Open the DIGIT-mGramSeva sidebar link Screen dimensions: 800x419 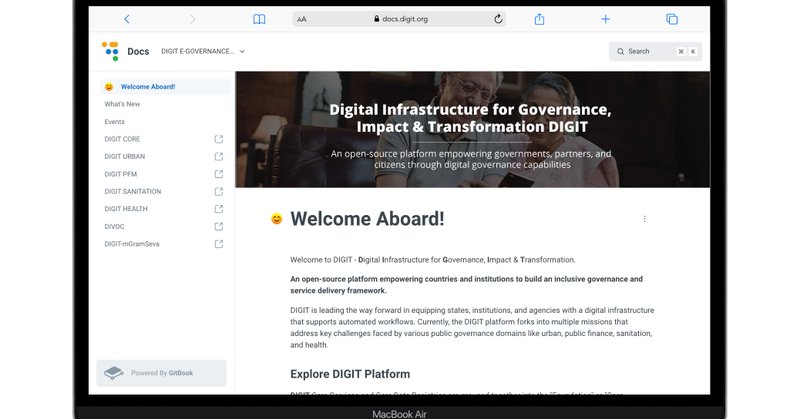132,244
